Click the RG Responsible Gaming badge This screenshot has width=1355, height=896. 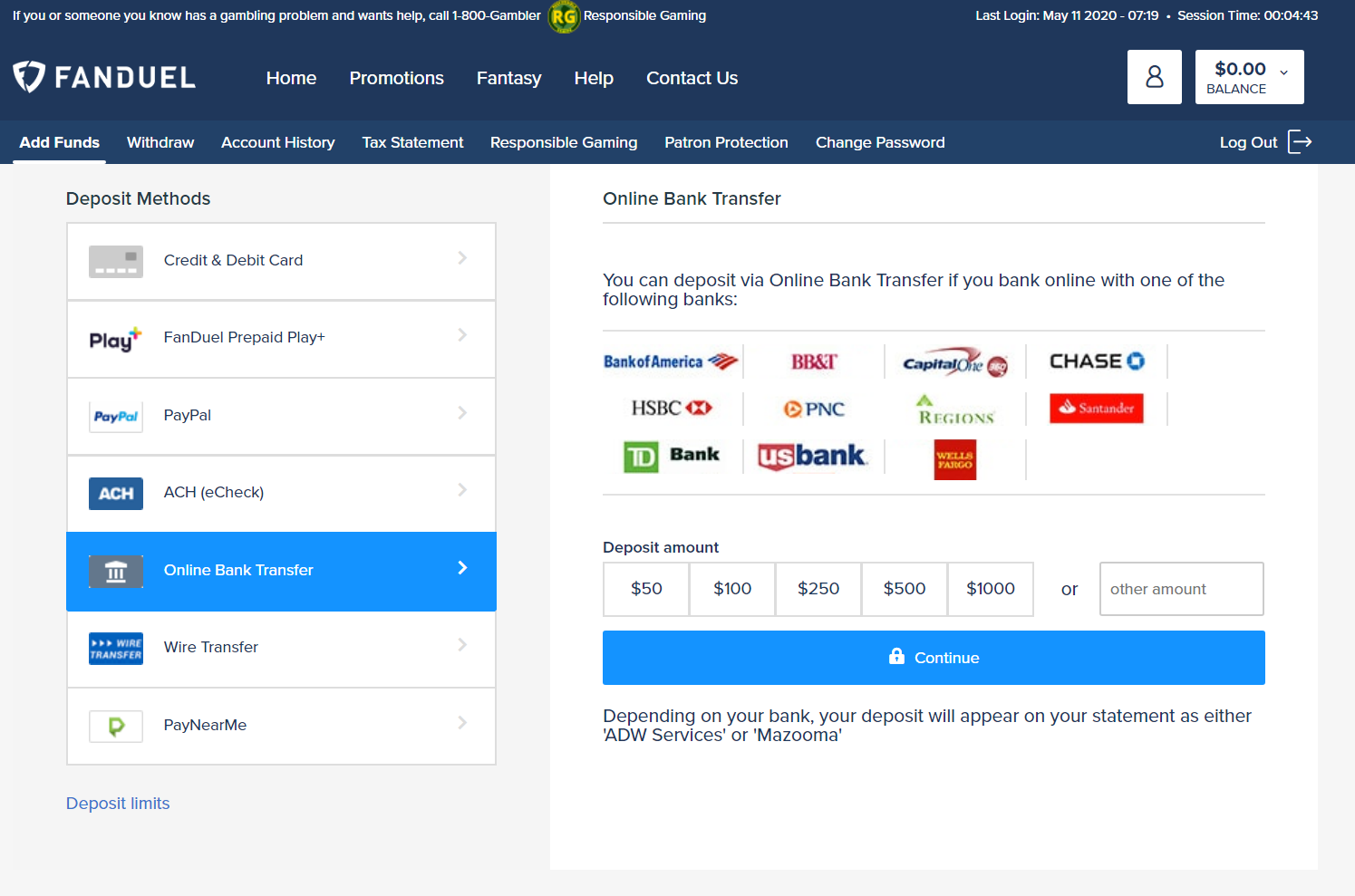coord(564,16)
